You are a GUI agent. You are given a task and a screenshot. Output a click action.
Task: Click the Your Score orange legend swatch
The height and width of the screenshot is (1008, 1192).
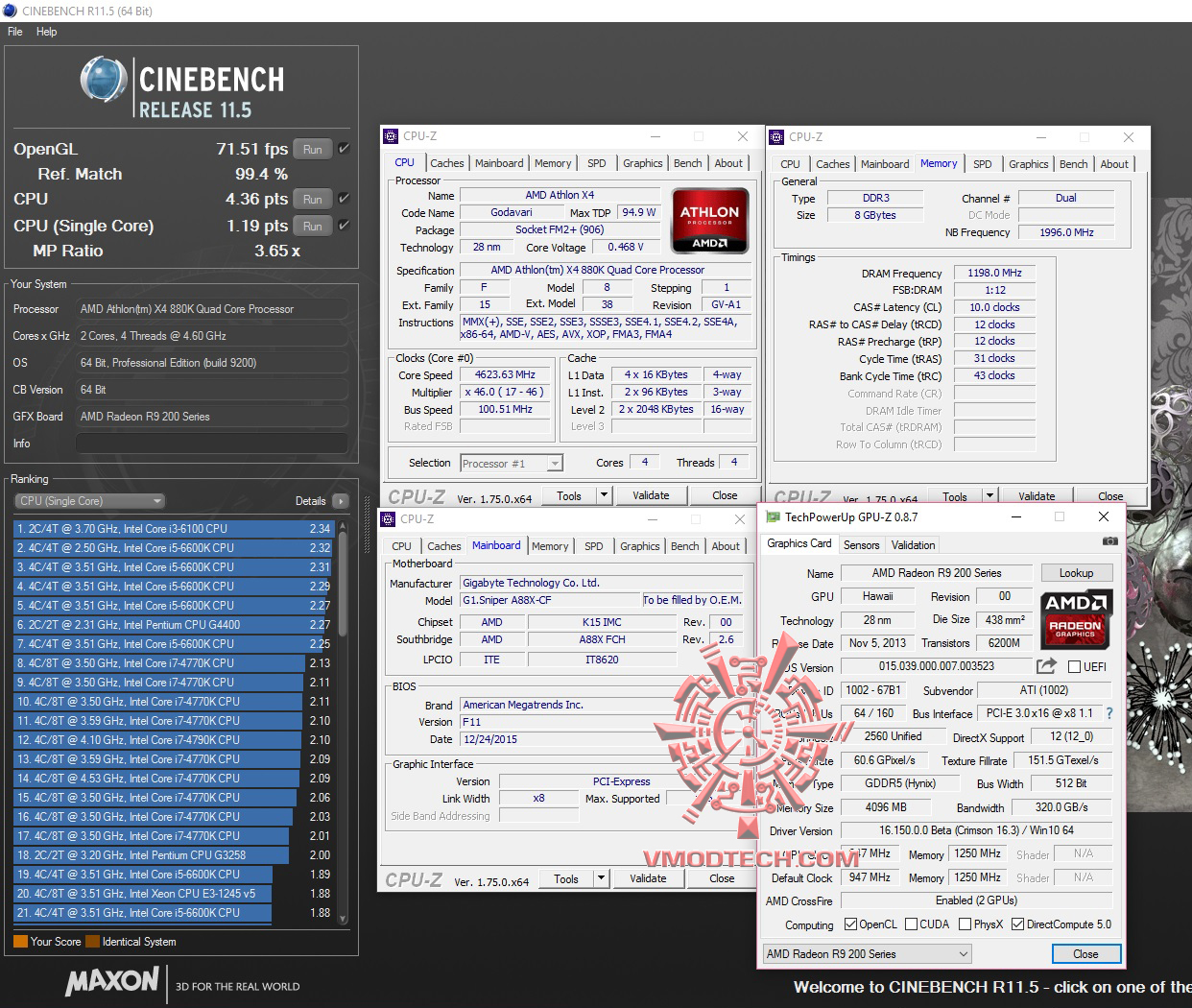(x=20, y=942)
